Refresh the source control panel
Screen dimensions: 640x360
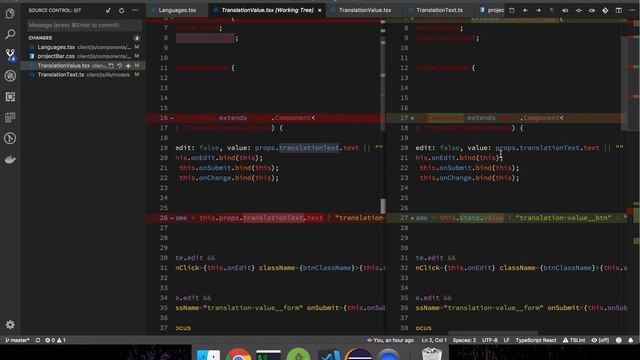tap(122, 10)
